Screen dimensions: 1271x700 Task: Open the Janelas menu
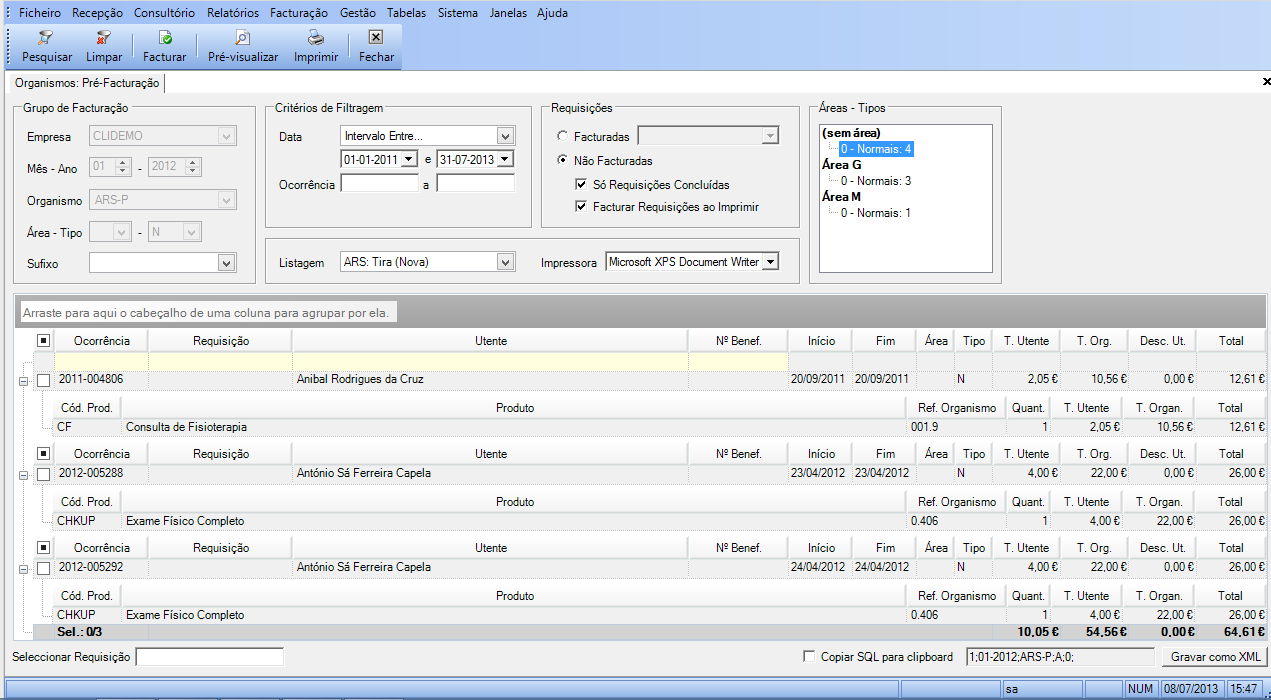tap(509, 13)
